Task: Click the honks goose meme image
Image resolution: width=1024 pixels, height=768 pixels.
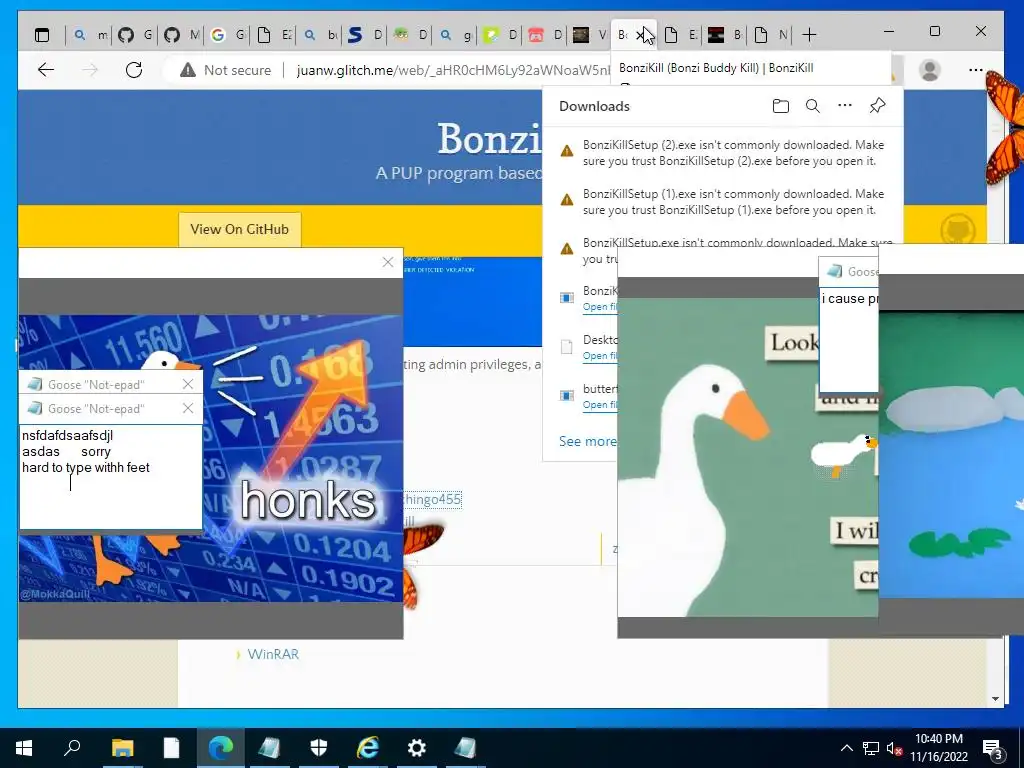Action: [210, 458]
